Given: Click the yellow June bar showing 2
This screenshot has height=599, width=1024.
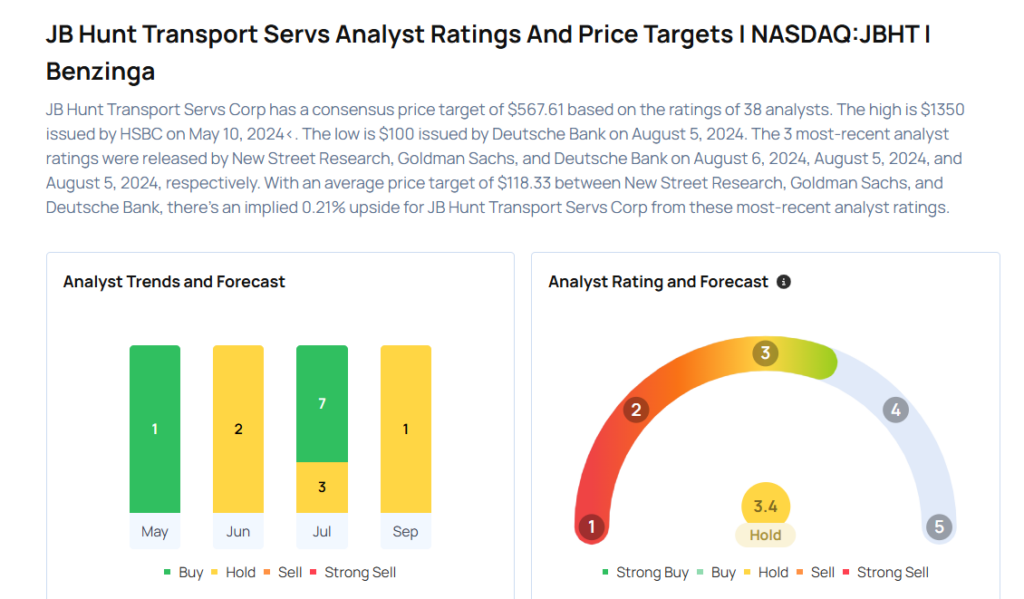Looking at the screenshot, I should click(238, 429).
